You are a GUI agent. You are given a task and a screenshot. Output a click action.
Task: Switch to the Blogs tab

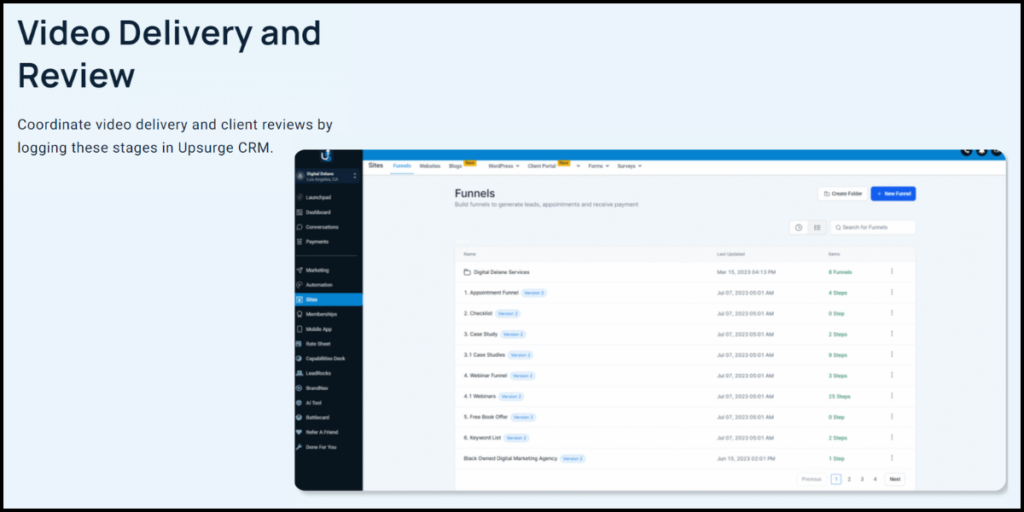pos(456,166)
